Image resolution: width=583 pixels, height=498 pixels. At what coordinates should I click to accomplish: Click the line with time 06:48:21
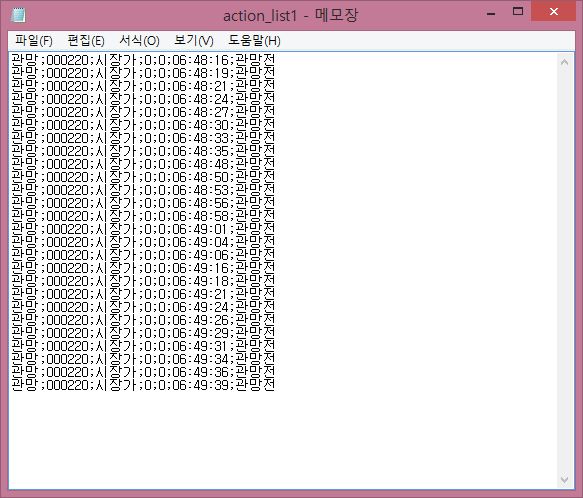[x=143, y=86]
